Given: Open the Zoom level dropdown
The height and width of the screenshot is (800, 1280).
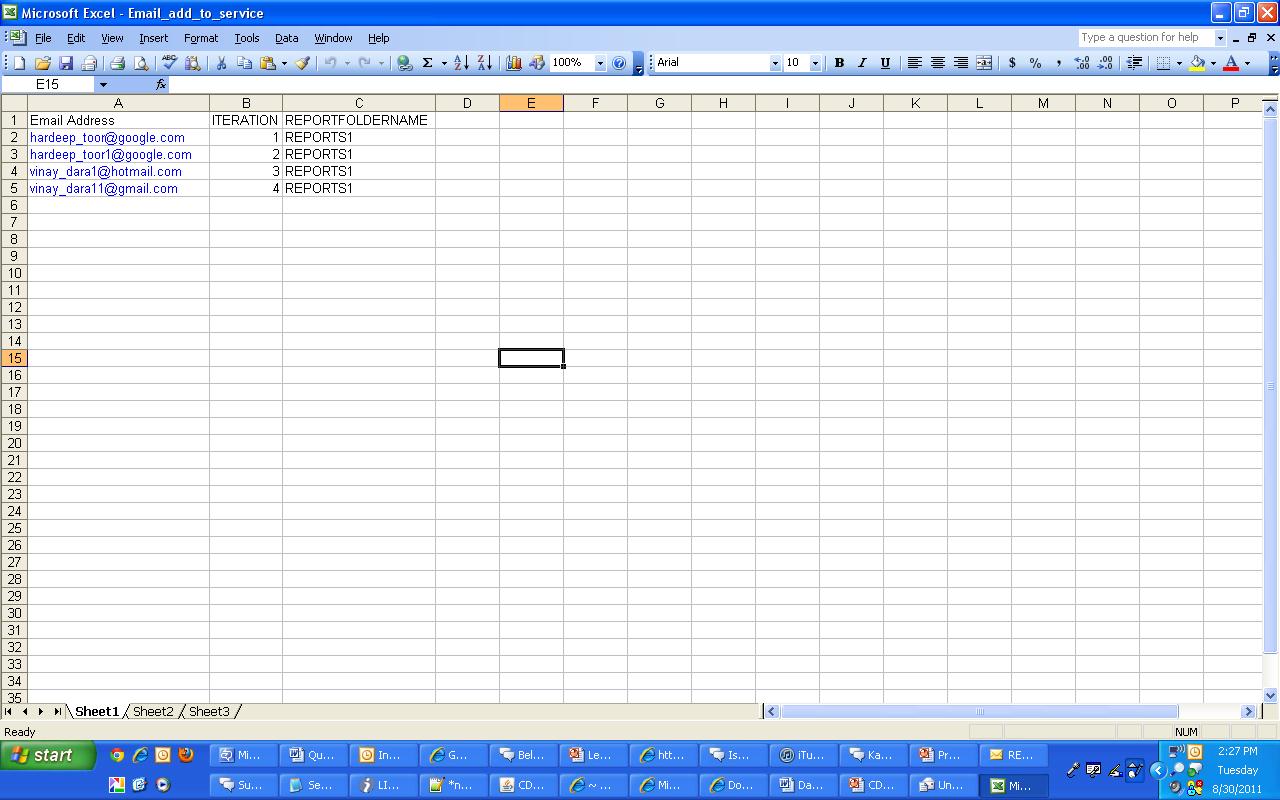Looking at the screenshot, I should [x=600, y=62].
